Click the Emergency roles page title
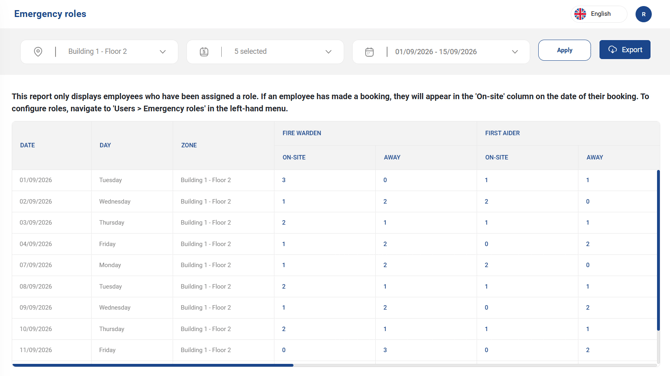The image size is (670, 376). click(50, 14)
